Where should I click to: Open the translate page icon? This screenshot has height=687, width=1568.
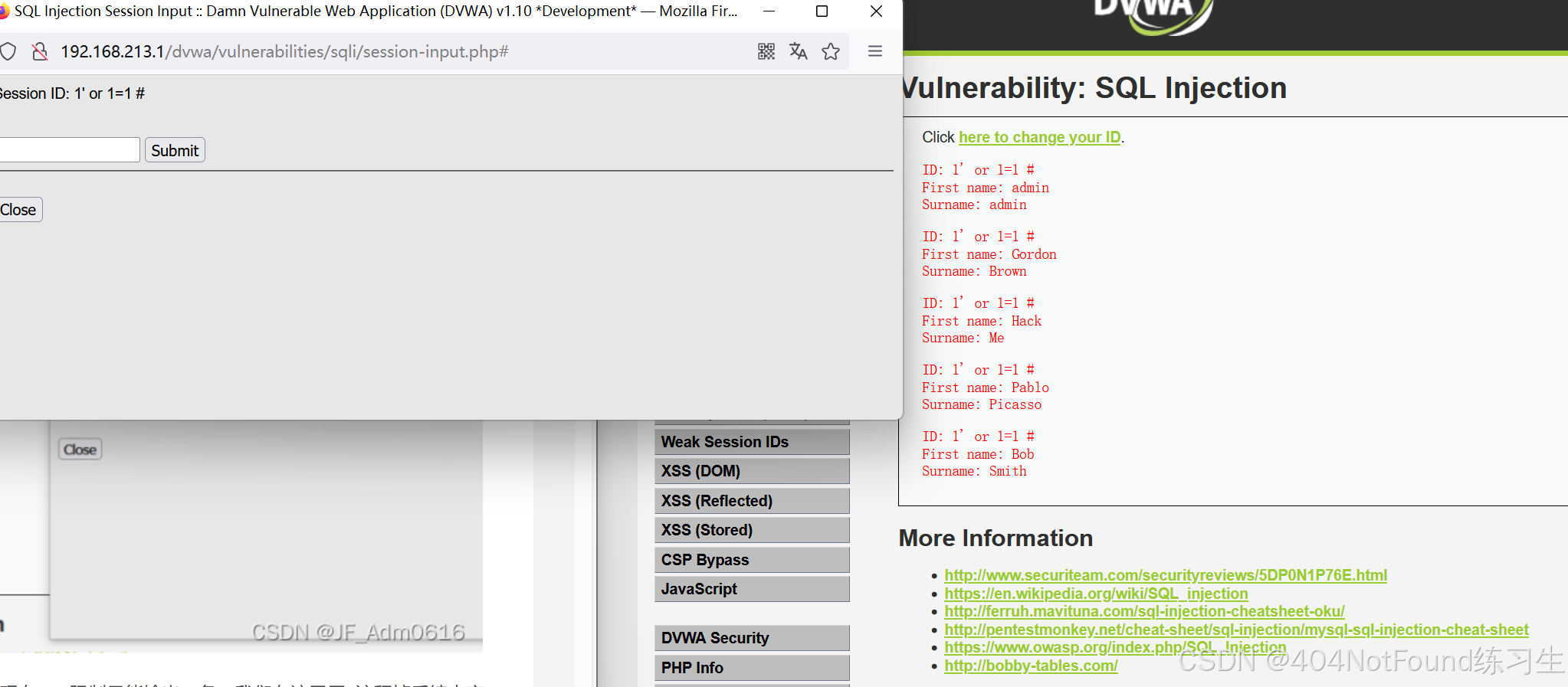(x=799, y=51)
